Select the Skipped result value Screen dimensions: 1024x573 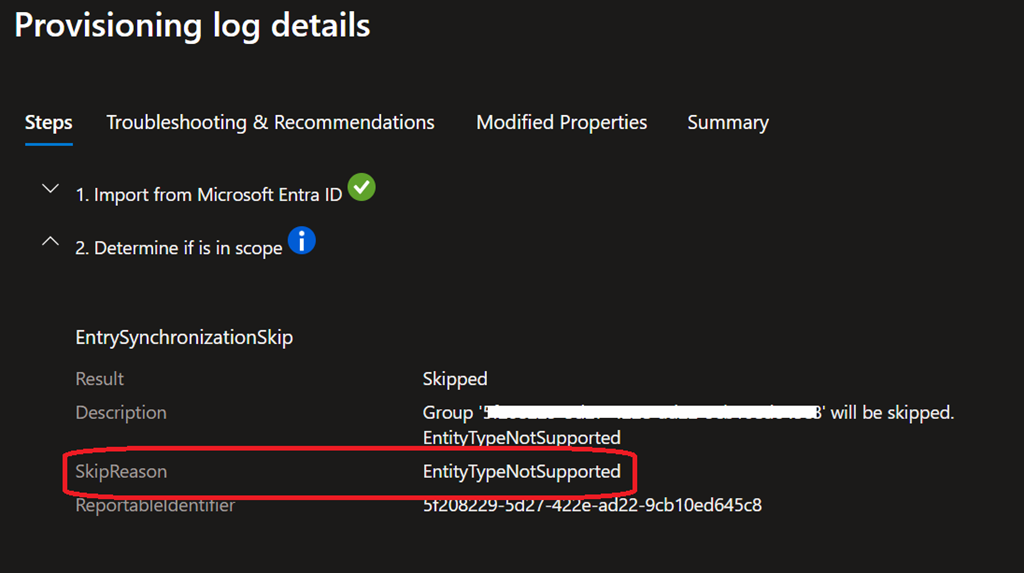[455, 379]
